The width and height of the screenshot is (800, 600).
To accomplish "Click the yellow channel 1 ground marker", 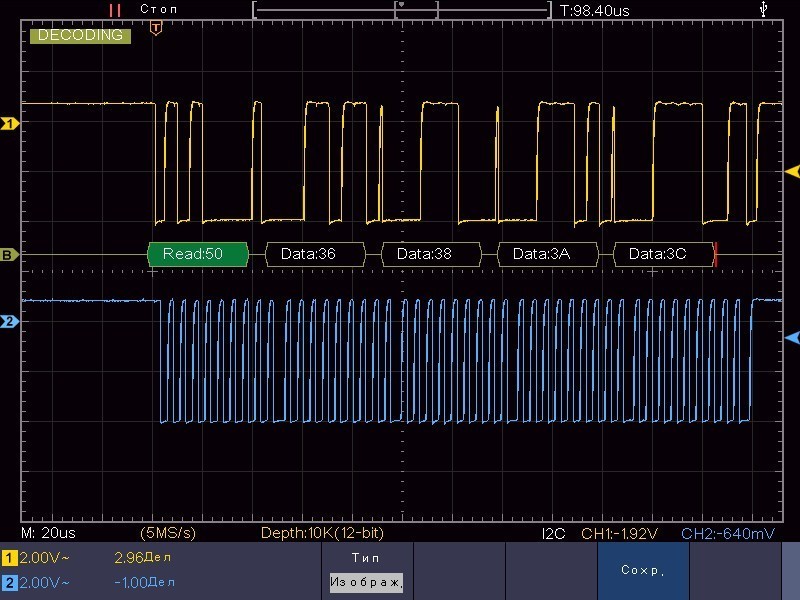I will (x=10, y=124).
